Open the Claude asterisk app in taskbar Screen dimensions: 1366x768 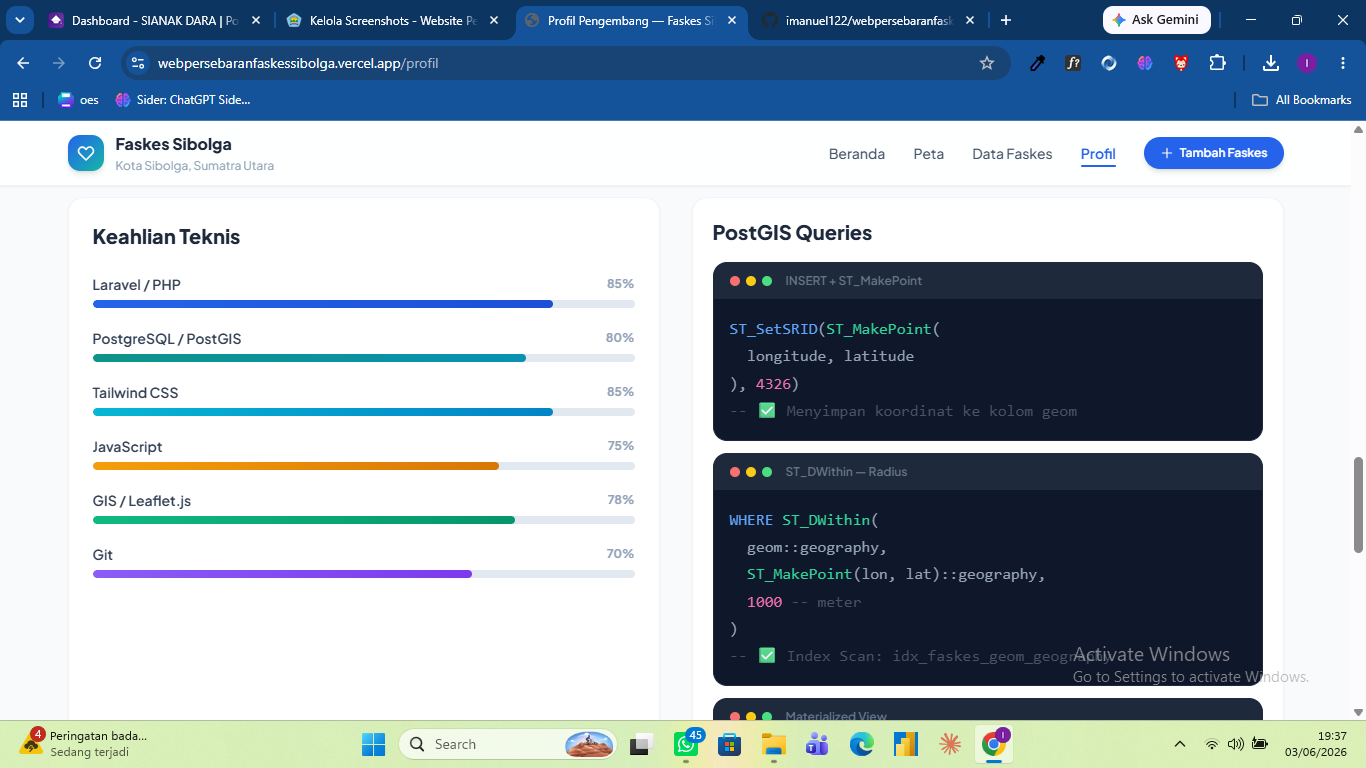click(x=949, y=744)
